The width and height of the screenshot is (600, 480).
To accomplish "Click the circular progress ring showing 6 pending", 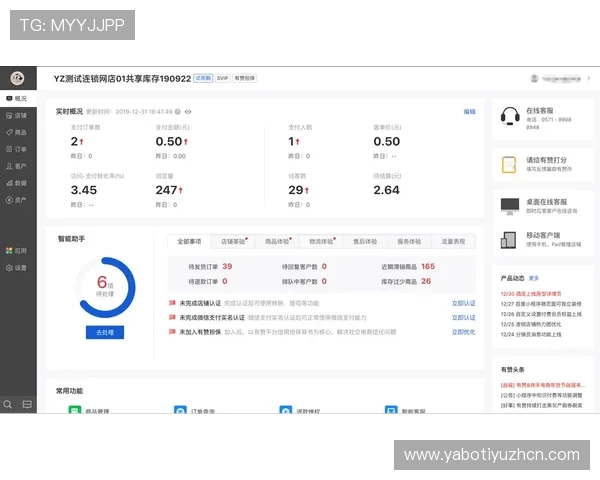I will [x=105, y=287].
